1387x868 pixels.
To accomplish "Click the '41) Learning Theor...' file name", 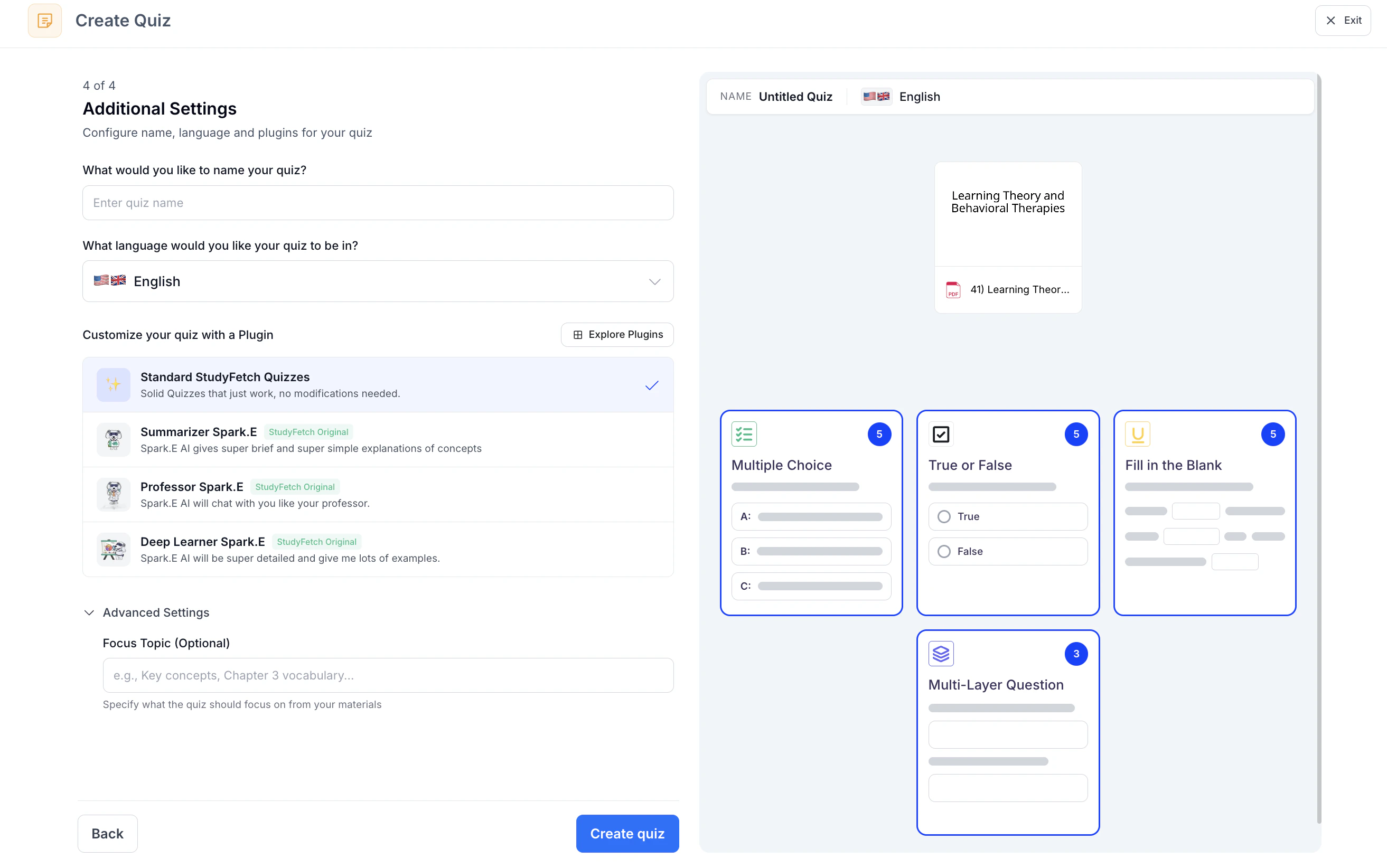I will pos(1019,290).
